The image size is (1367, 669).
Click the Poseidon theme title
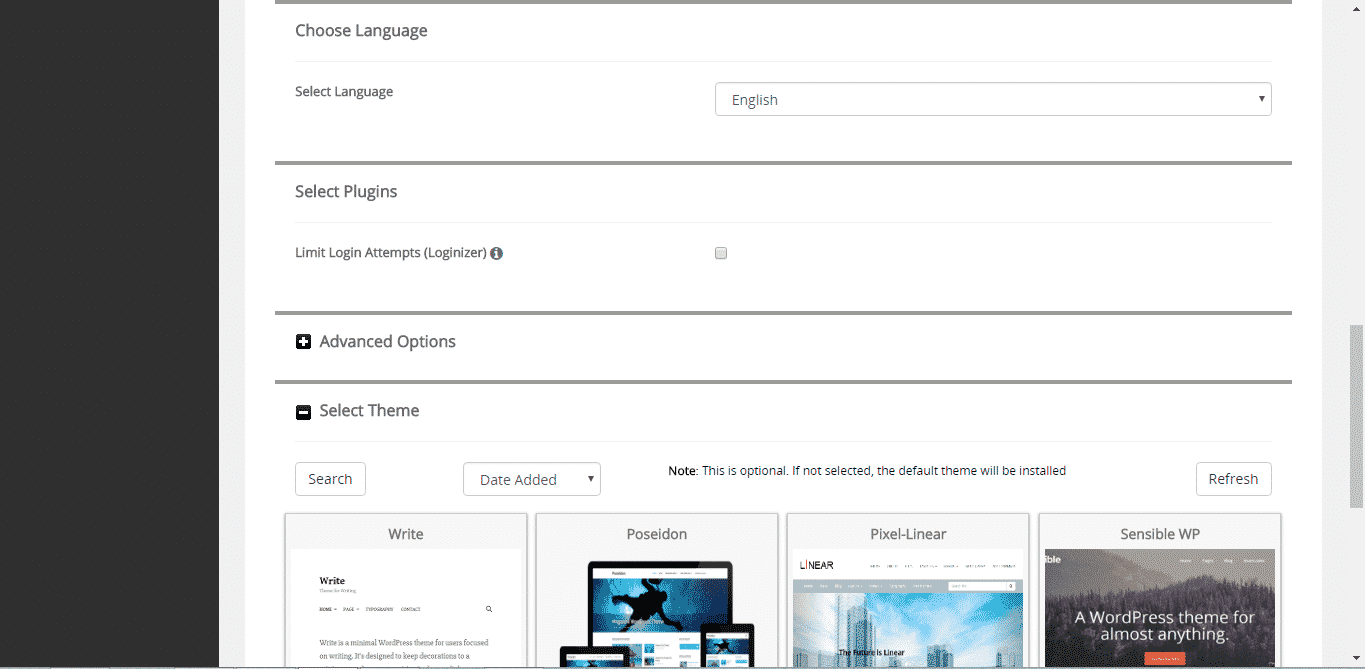click(657, 534)
